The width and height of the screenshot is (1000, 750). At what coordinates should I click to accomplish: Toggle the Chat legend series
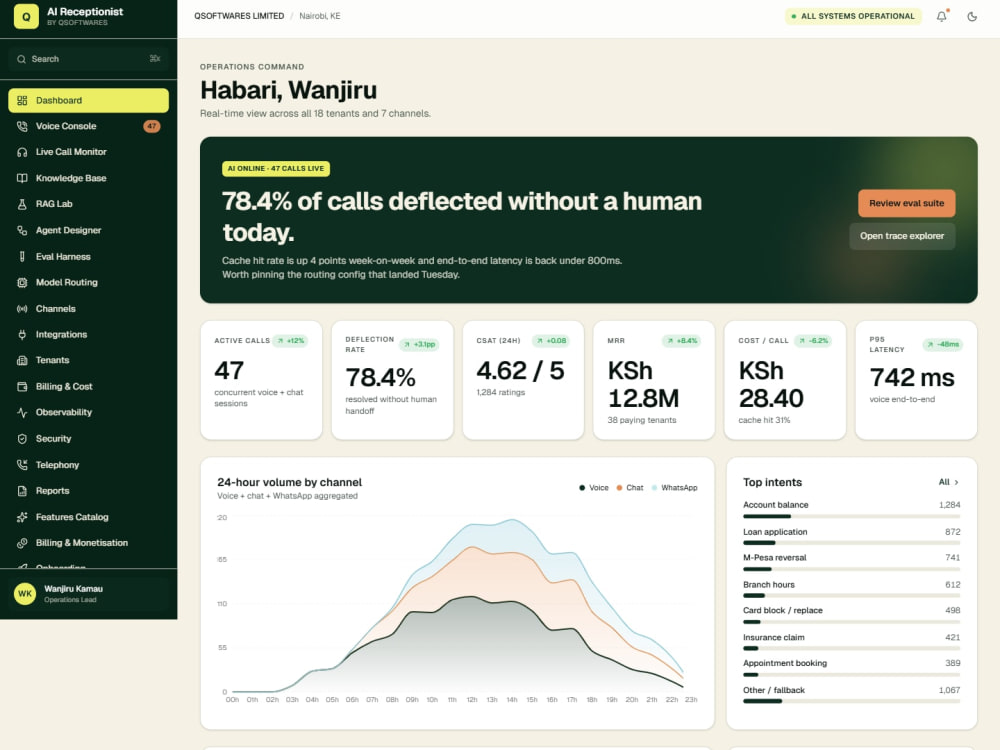pos(630,488)
